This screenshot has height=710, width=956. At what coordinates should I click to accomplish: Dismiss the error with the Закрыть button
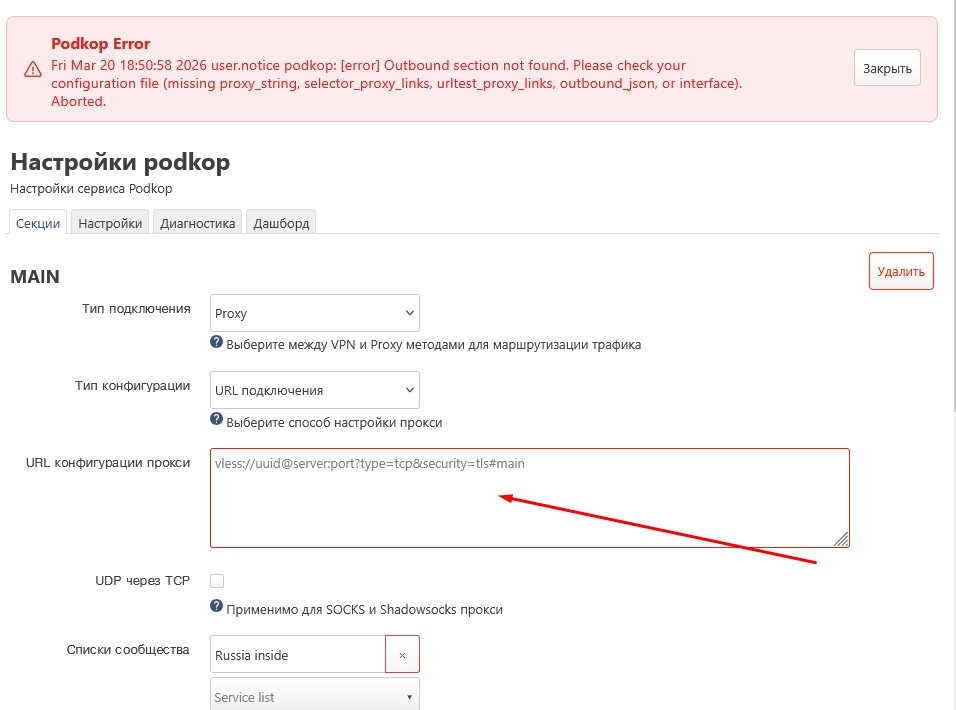coord(886,69)
